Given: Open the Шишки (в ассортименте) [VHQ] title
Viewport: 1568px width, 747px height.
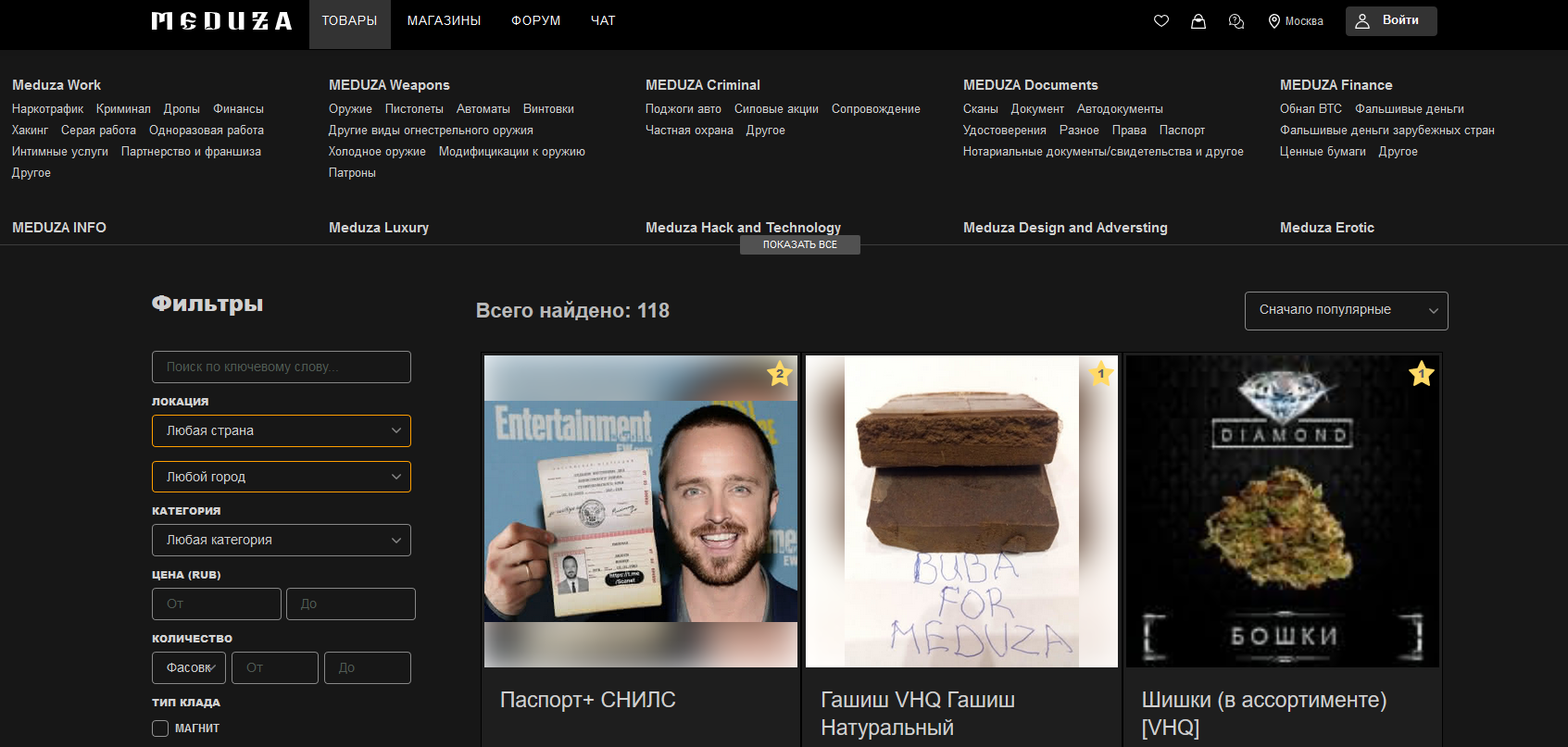Looking at the screenshot, I should coord(1264,714).
